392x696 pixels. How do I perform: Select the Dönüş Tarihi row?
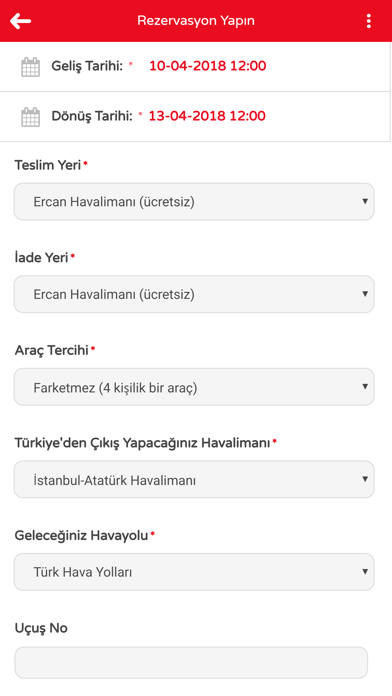195,117
